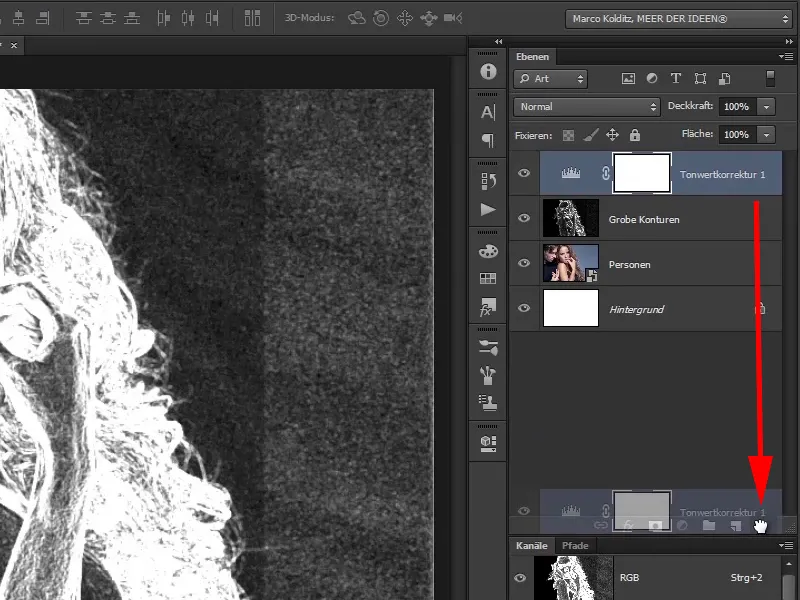Image resolution: width=800 pixels, height=600 pixels.
Task: Lock image pixels brush icon
Action: (591, 135)
